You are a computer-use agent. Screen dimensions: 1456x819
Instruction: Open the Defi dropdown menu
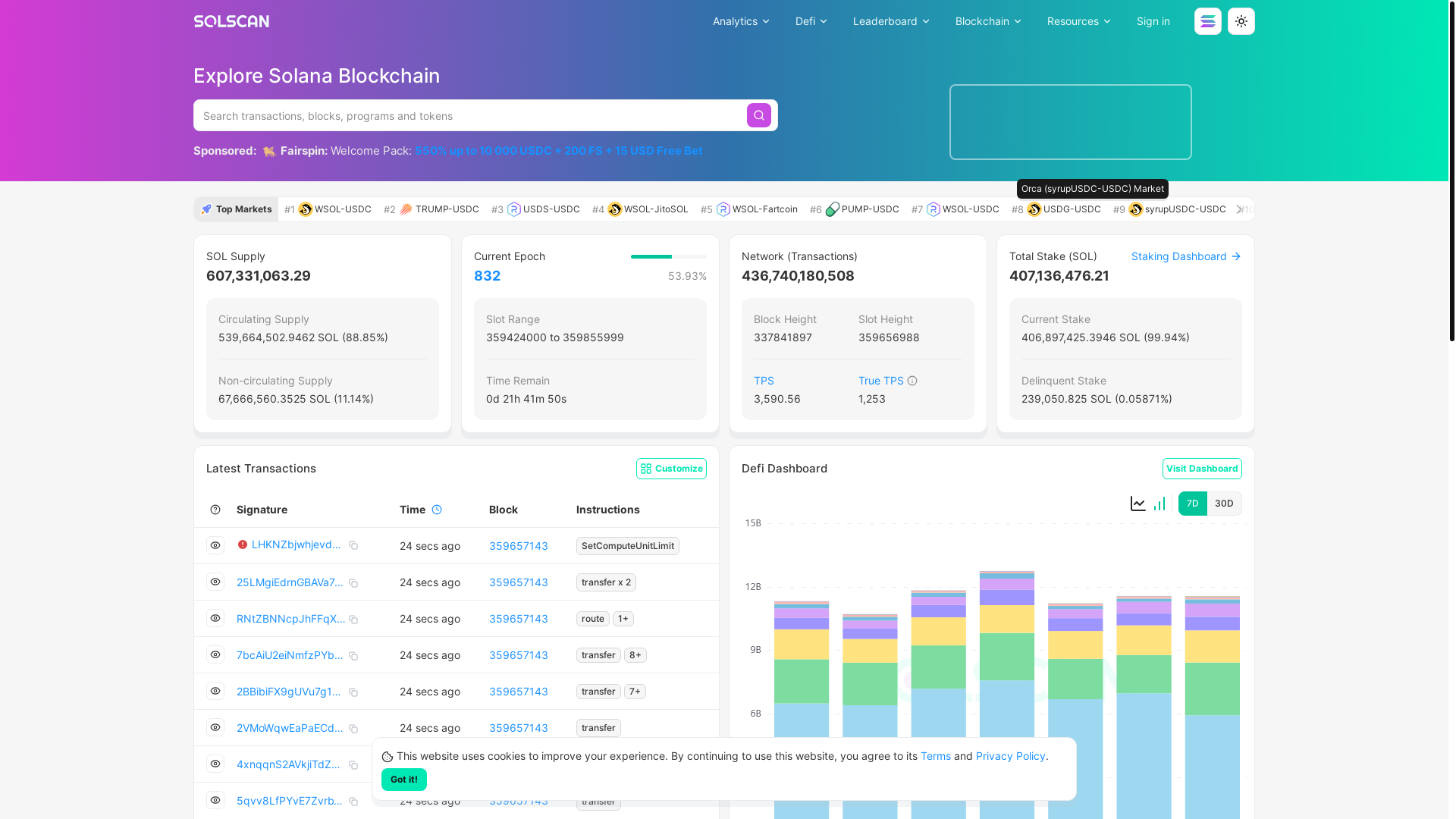tap(811, 21)
